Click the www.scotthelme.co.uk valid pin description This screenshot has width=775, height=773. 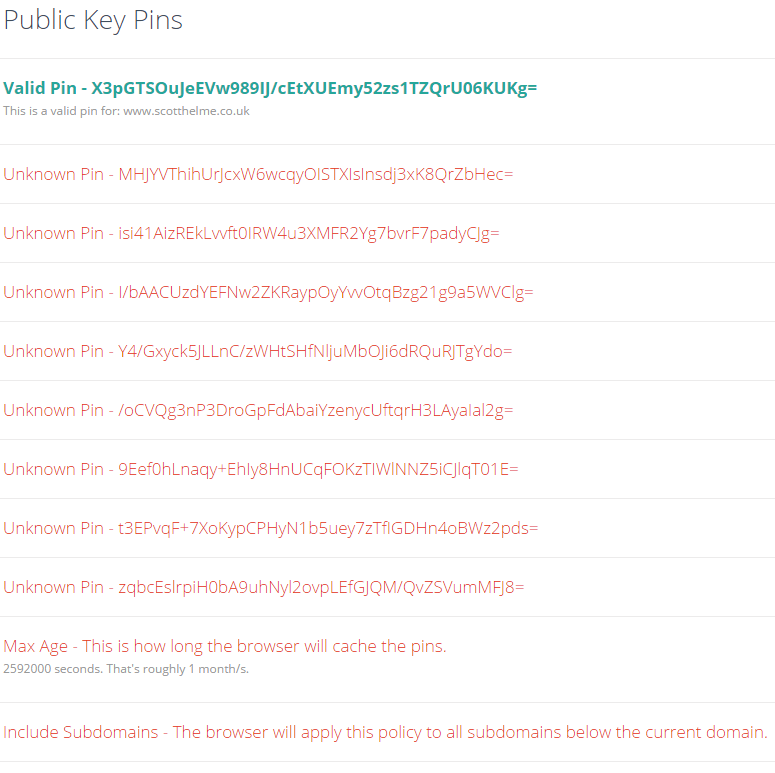point(186,111)
